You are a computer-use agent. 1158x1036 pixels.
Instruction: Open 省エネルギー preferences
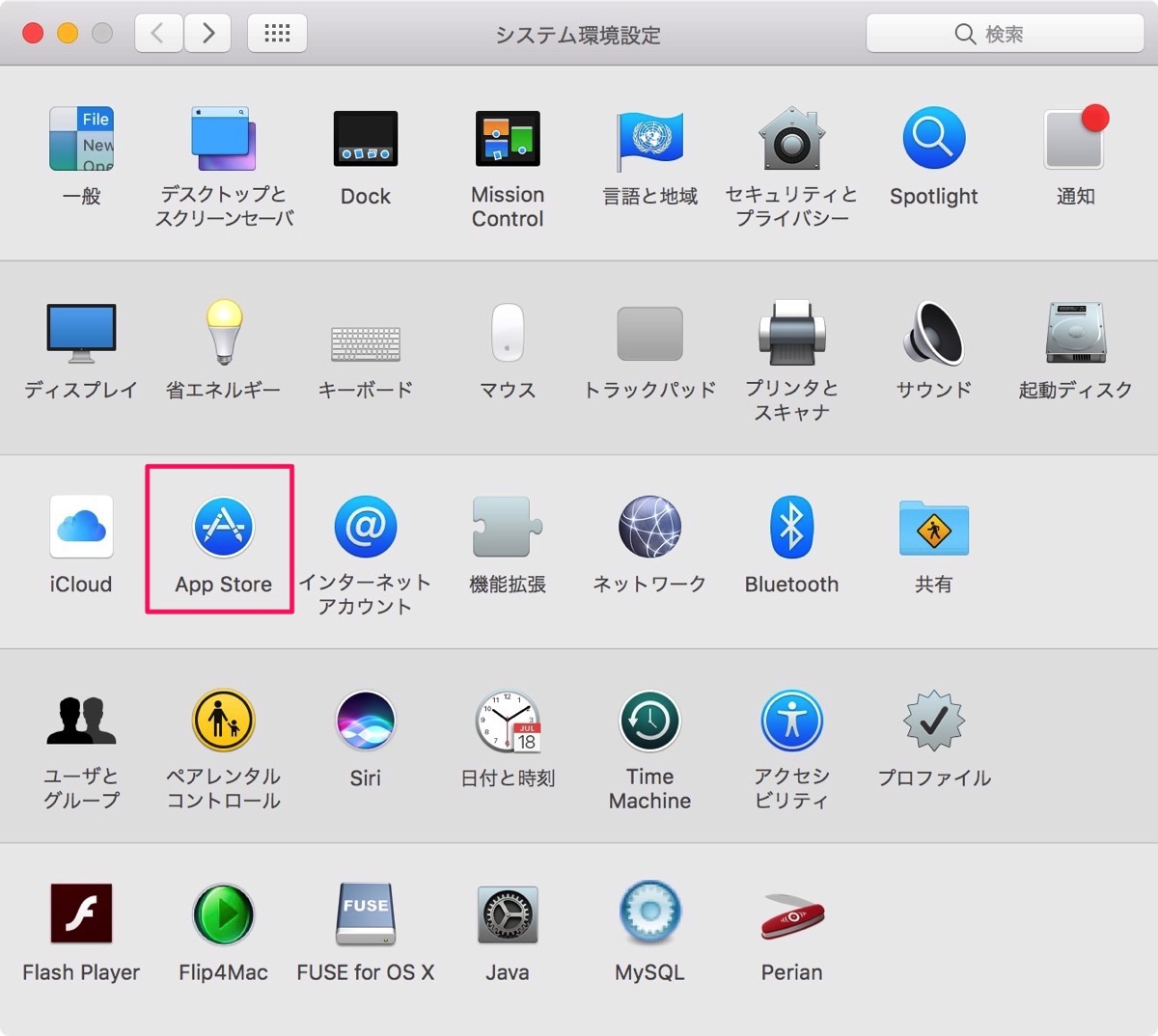(223, 333)
